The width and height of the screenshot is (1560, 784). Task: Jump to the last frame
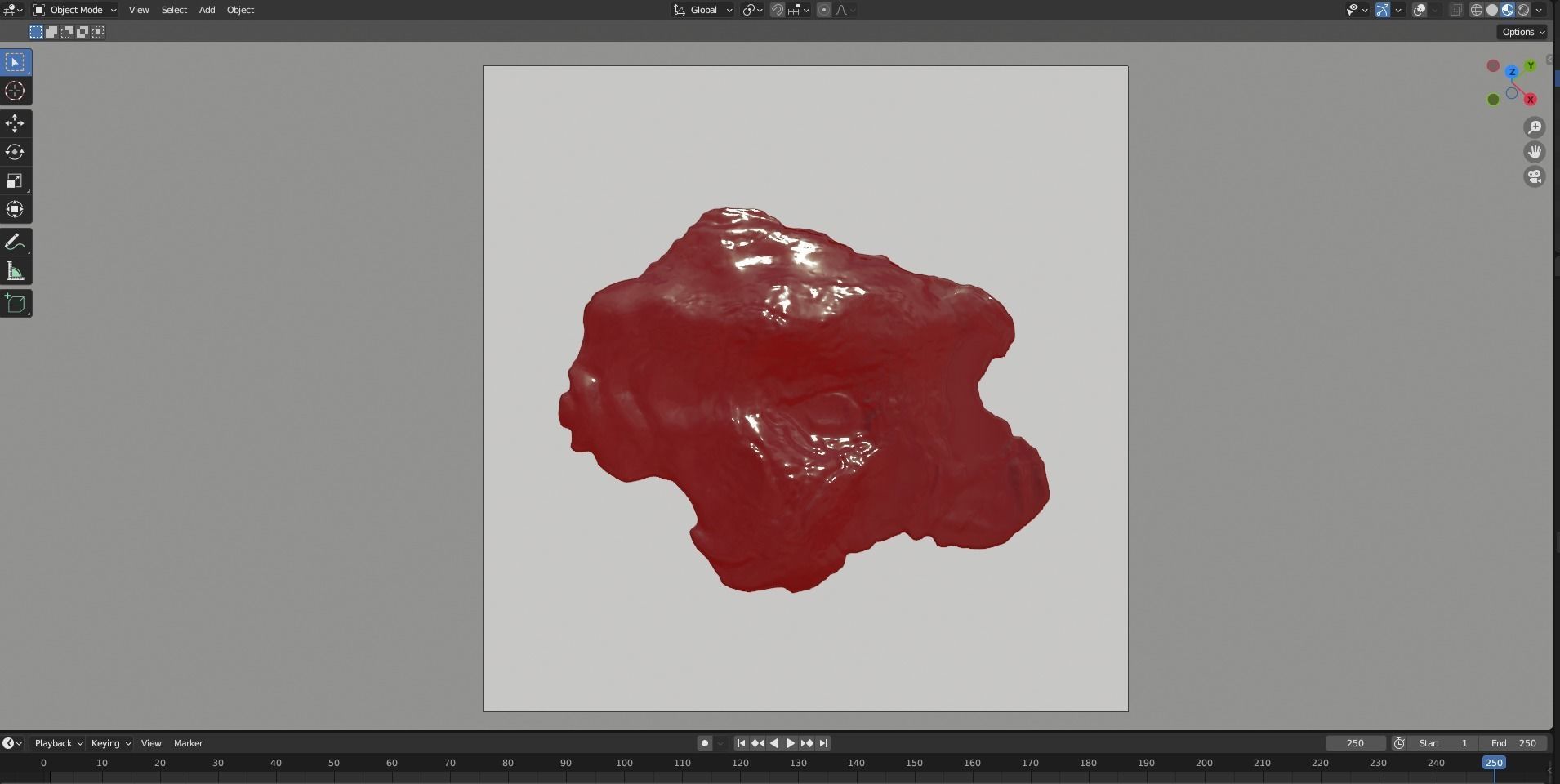pos(823,743)
